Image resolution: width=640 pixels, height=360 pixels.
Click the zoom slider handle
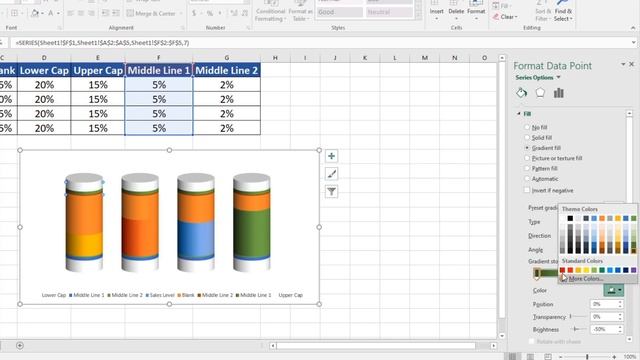[x=587, y=357]
